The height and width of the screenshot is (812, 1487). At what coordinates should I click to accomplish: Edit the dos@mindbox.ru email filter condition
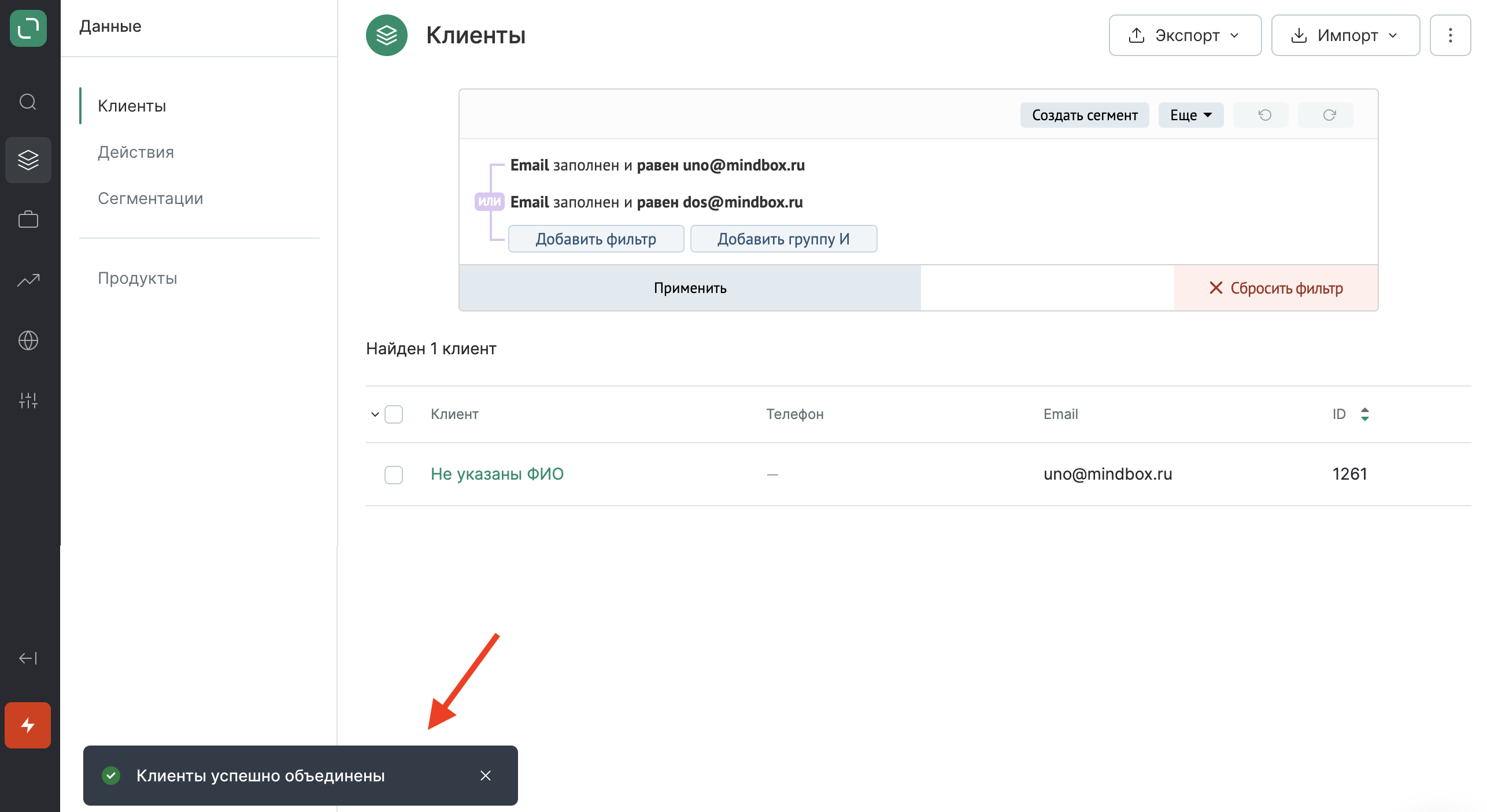click(656, 202)
